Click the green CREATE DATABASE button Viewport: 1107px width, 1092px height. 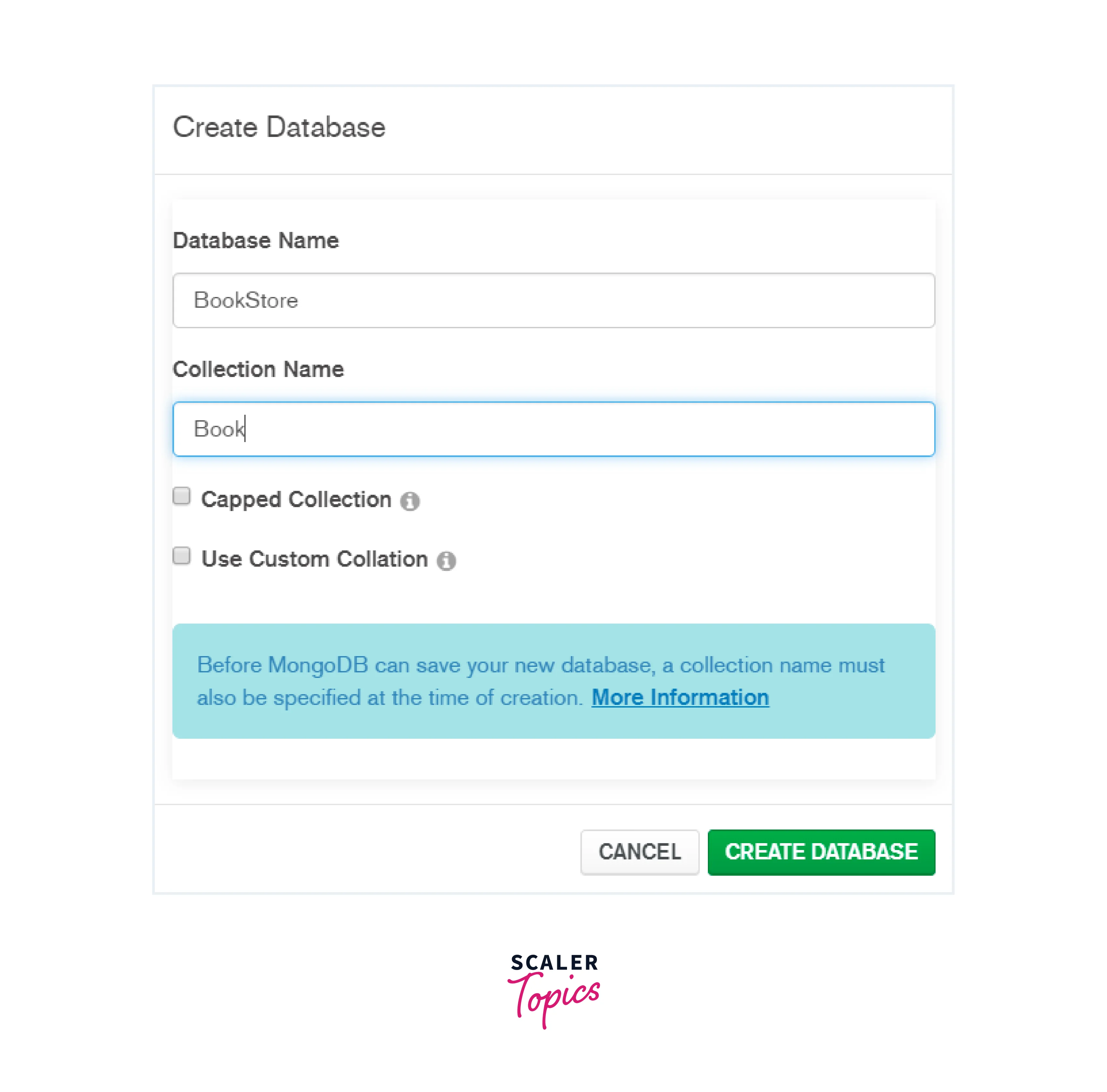pyautogui.click(x=821, y=852)
